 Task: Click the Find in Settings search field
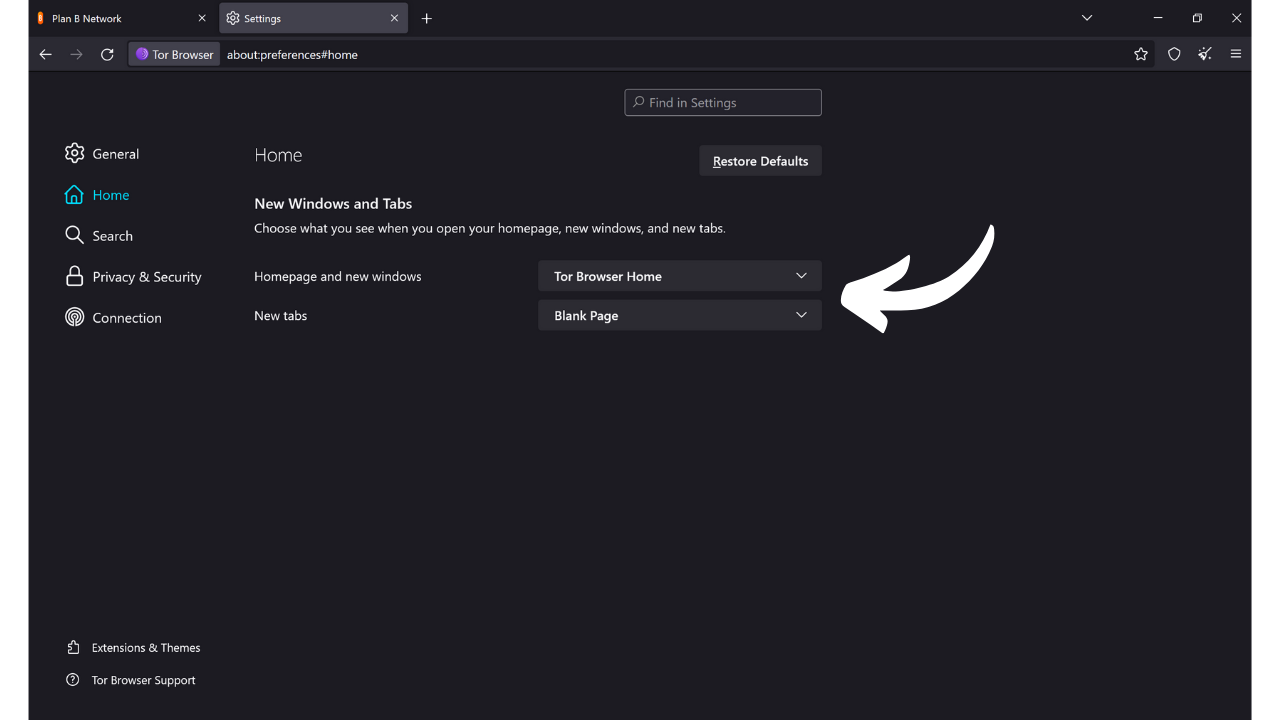(x=722, y=102)
